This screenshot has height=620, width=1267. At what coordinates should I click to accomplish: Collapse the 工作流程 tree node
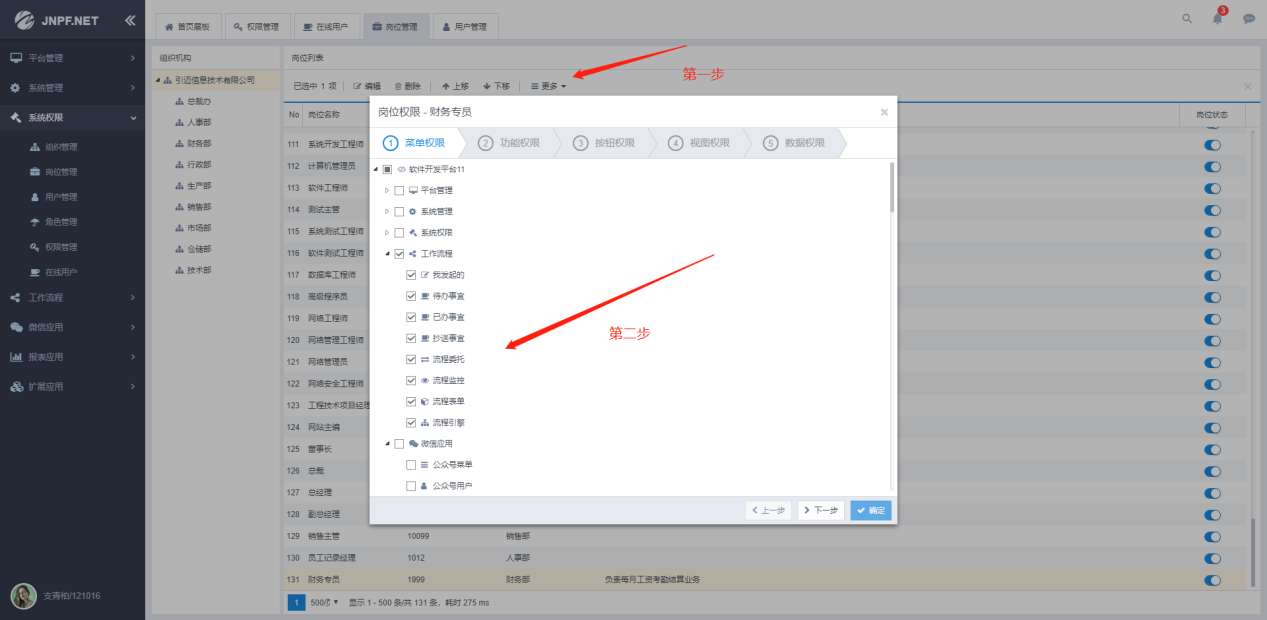click(x=387, y=254)
